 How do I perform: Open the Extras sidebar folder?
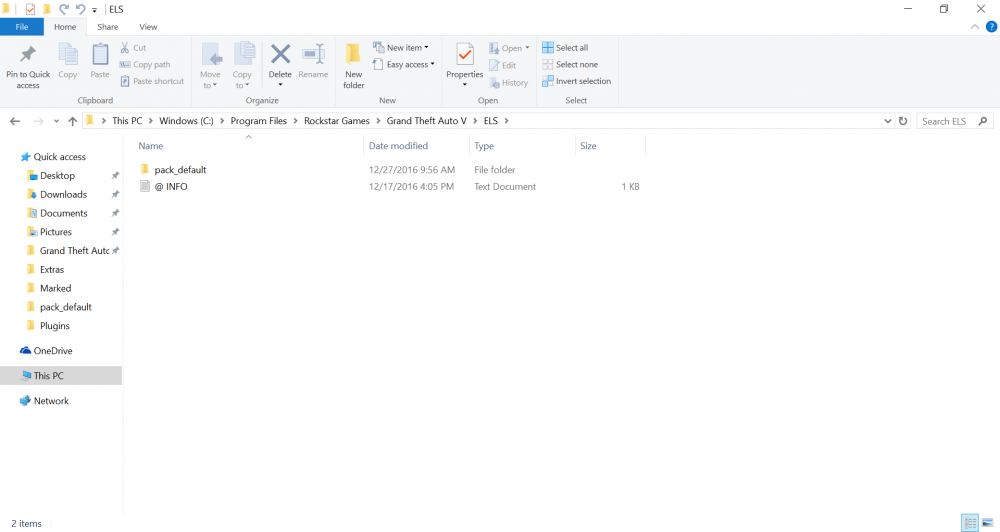[52, 270]
